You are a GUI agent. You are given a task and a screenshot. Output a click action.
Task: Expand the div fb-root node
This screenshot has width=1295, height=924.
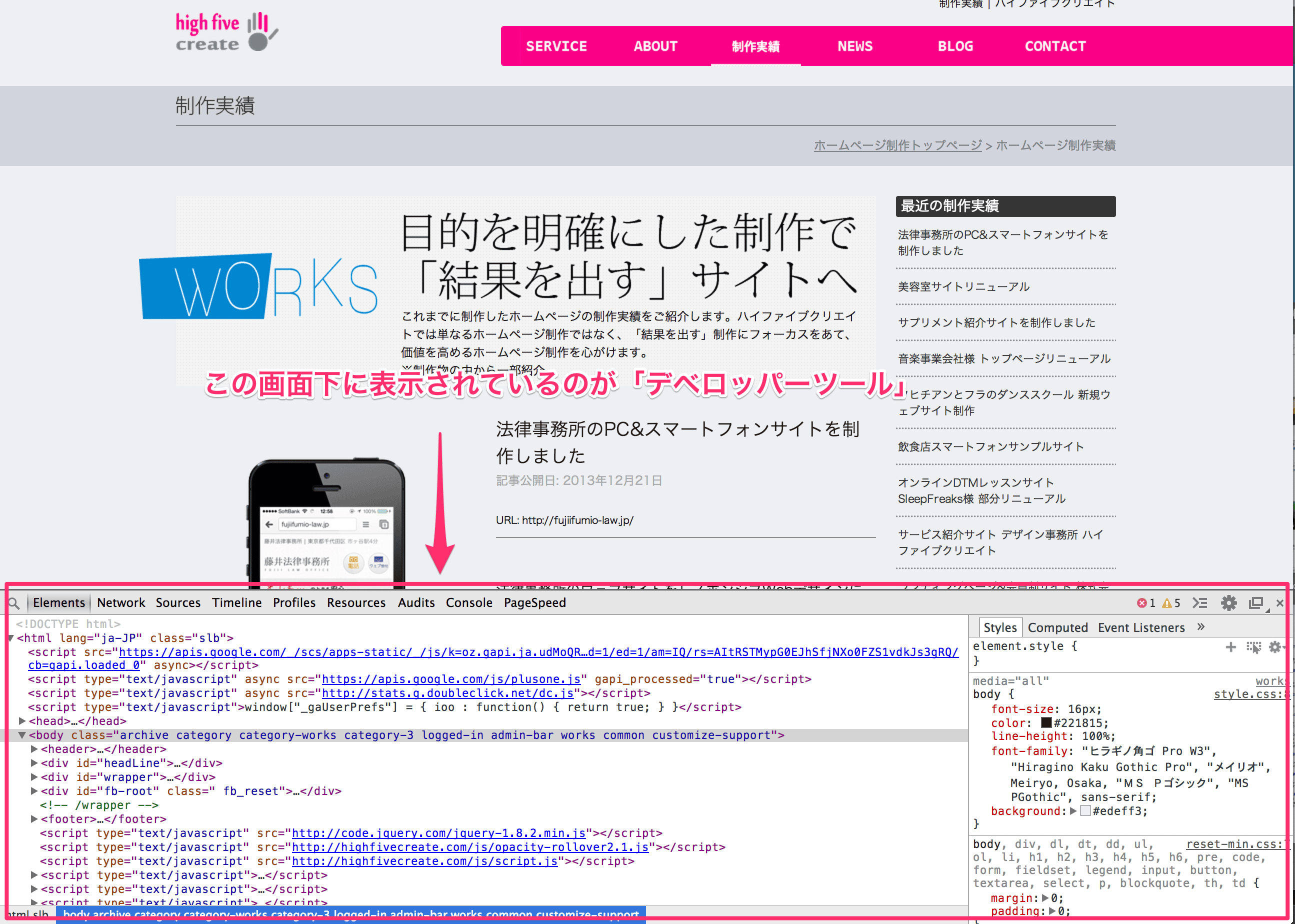[x=34, y=791]
